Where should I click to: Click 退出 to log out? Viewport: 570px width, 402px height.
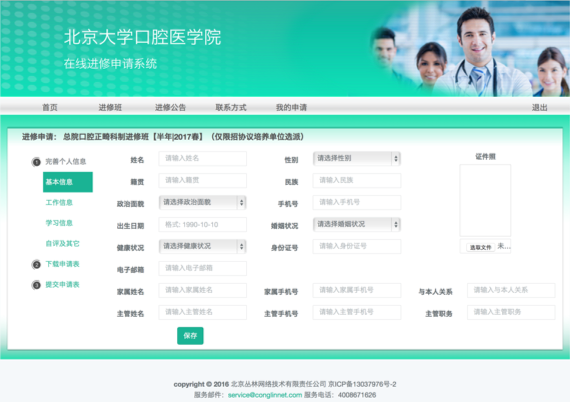click(x=539, y=107)
